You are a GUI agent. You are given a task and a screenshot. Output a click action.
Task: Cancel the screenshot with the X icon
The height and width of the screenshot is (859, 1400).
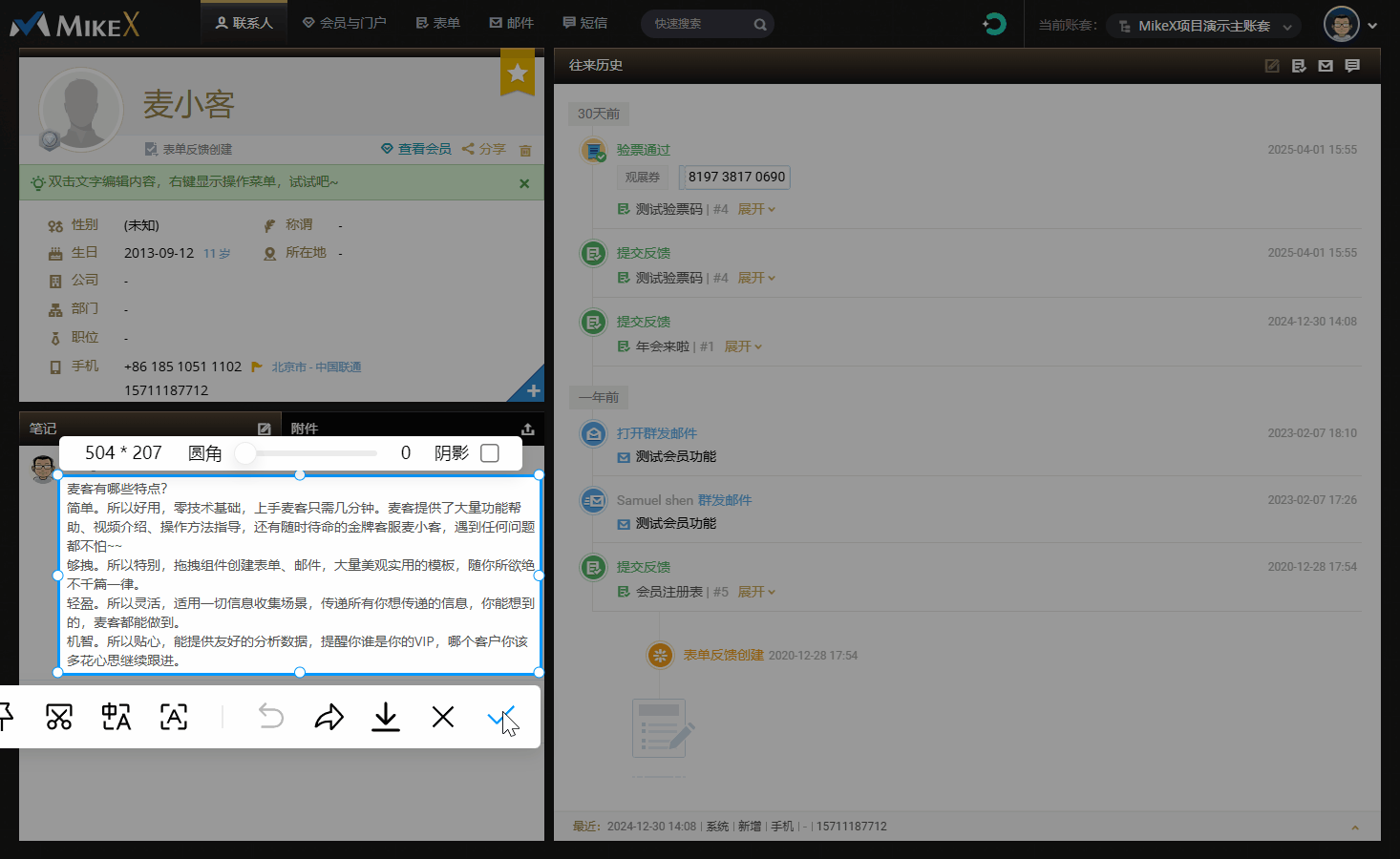tap(443, 717)
